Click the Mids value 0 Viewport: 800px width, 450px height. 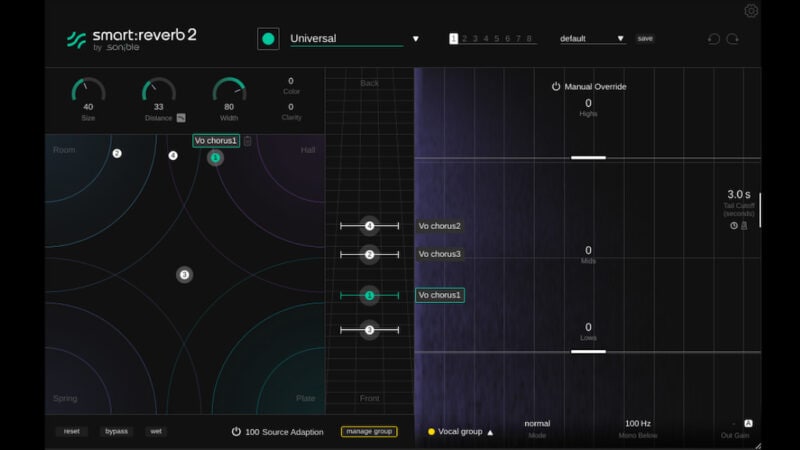(588, 251)
